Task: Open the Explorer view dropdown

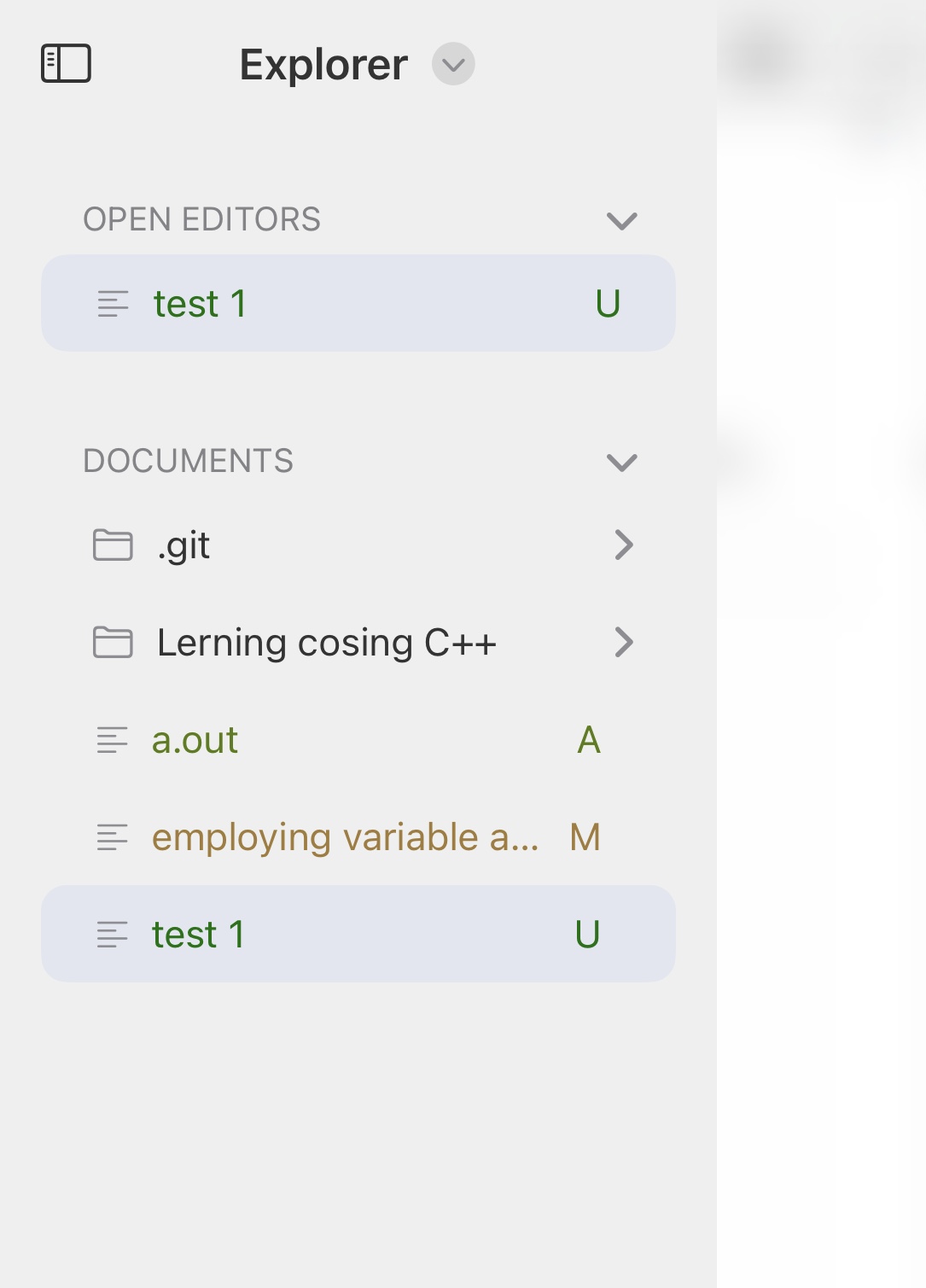Action: 453,64
